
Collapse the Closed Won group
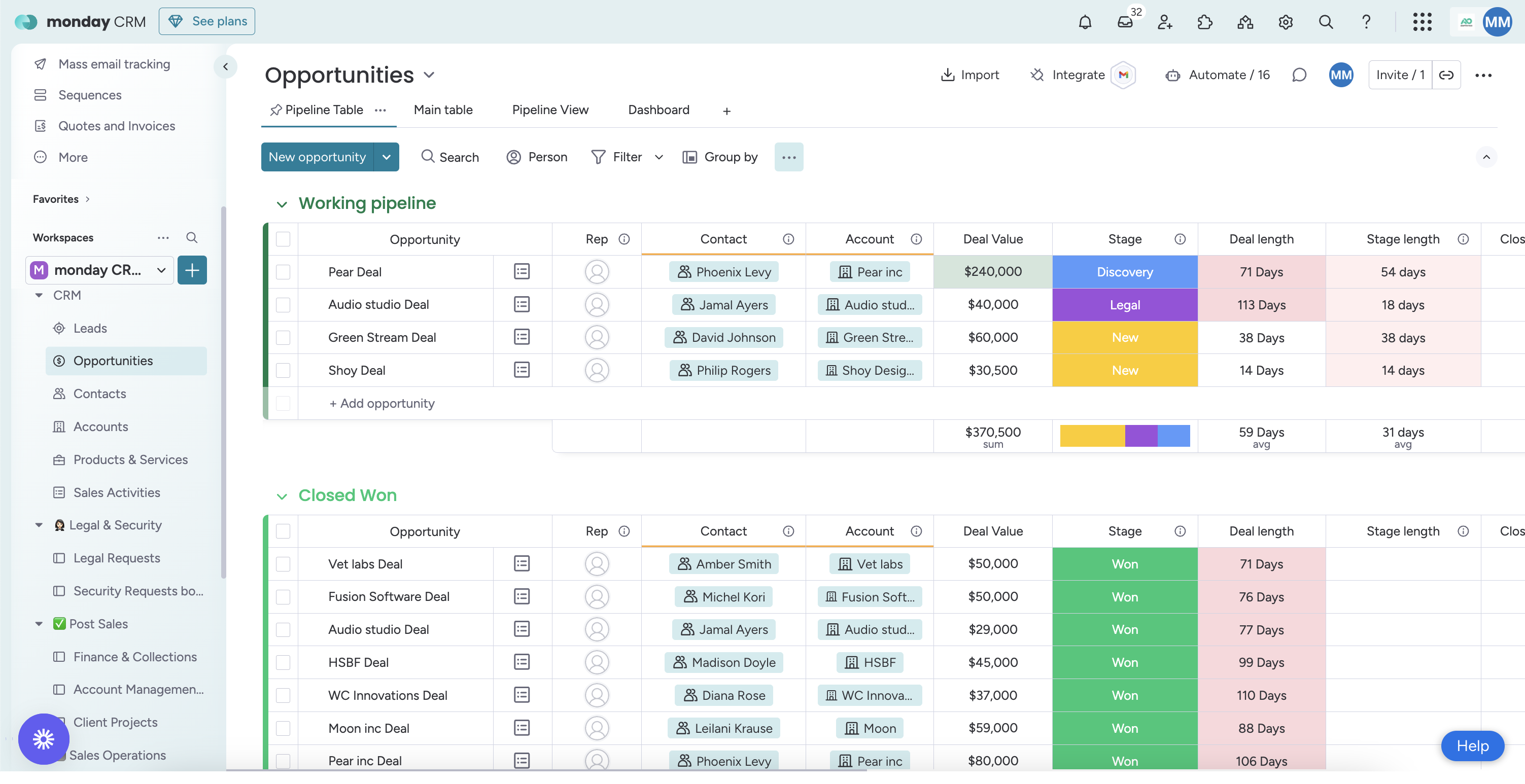[282, 496]
